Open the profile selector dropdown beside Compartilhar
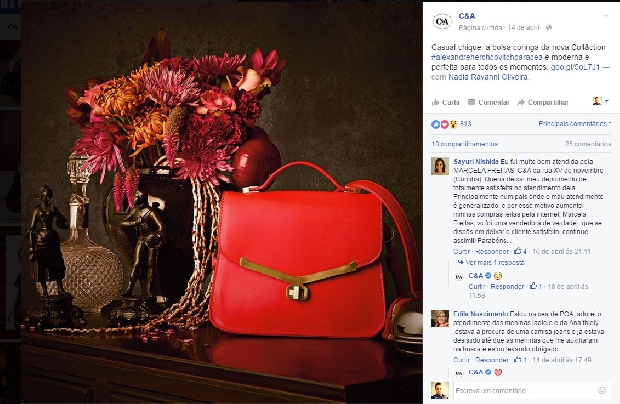The image size is (620, 404). coord(600,101)
